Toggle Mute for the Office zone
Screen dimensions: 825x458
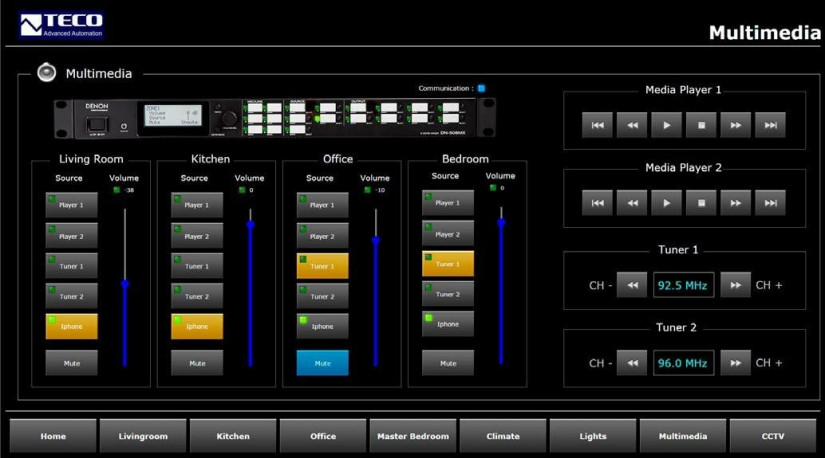[322, 363]
